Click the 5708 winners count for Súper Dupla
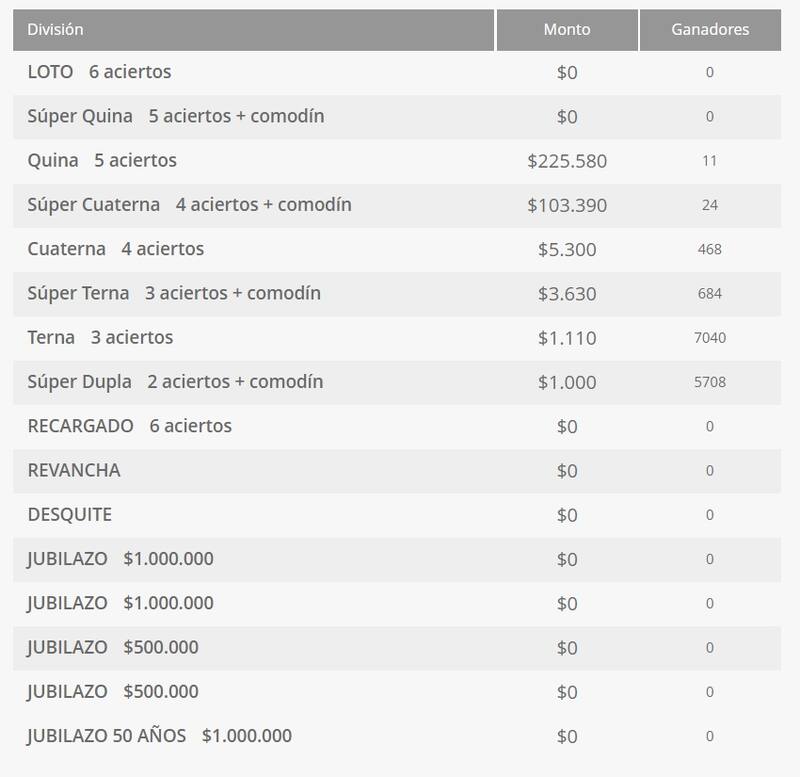This screenshot has height=777, width=800. pyautogui.click(x=709, y=382)
